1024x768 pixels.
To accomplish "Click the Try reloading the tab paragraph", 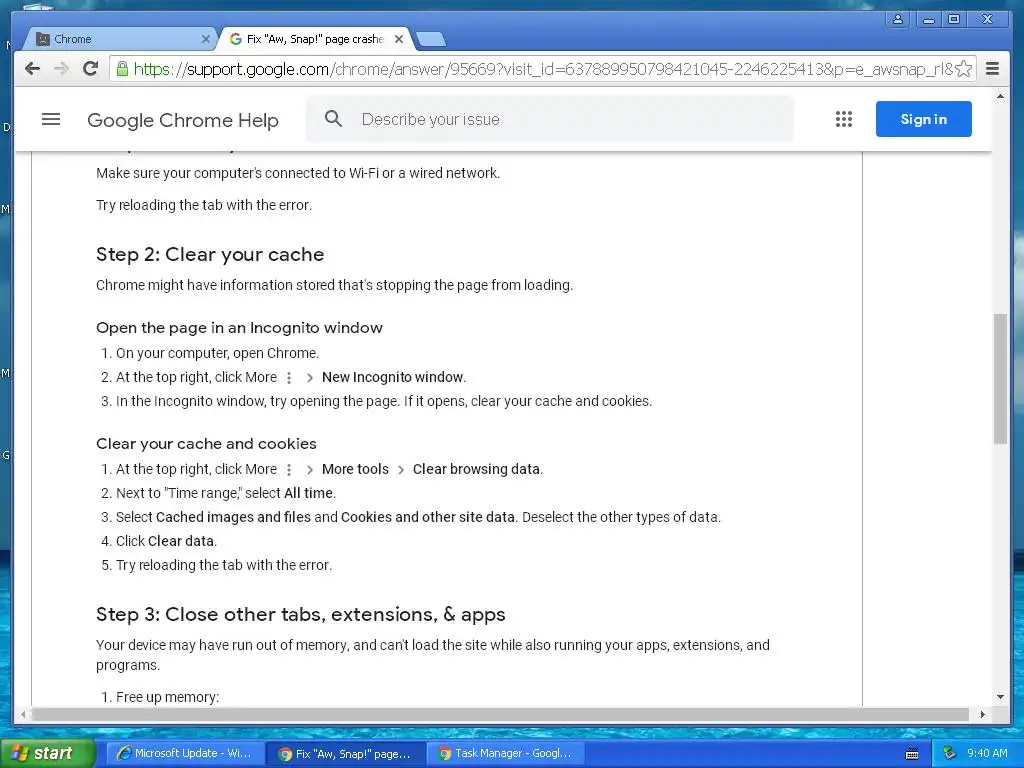I will click(204, 205).
